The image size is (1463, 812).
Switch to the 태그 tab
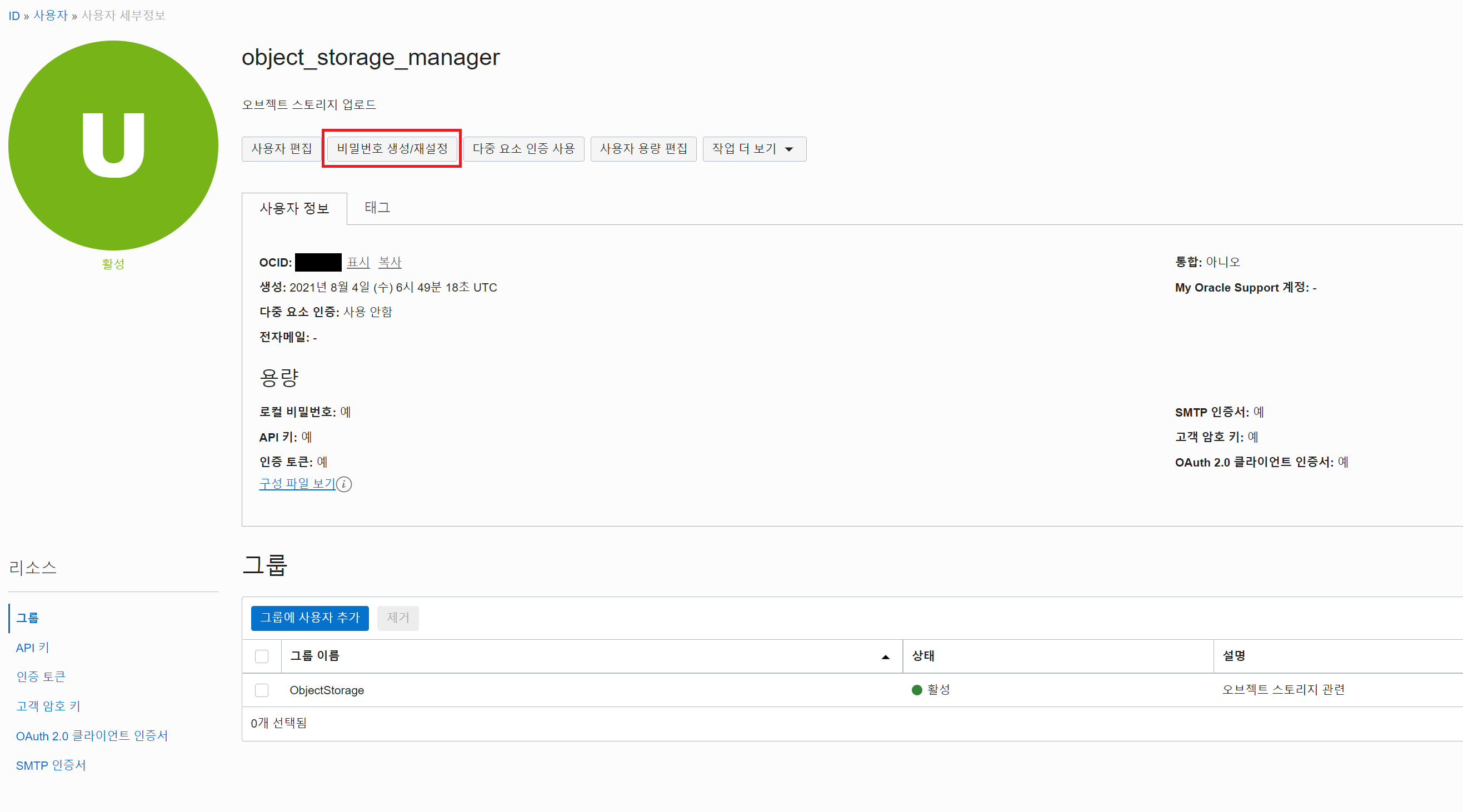pos(377,208)
